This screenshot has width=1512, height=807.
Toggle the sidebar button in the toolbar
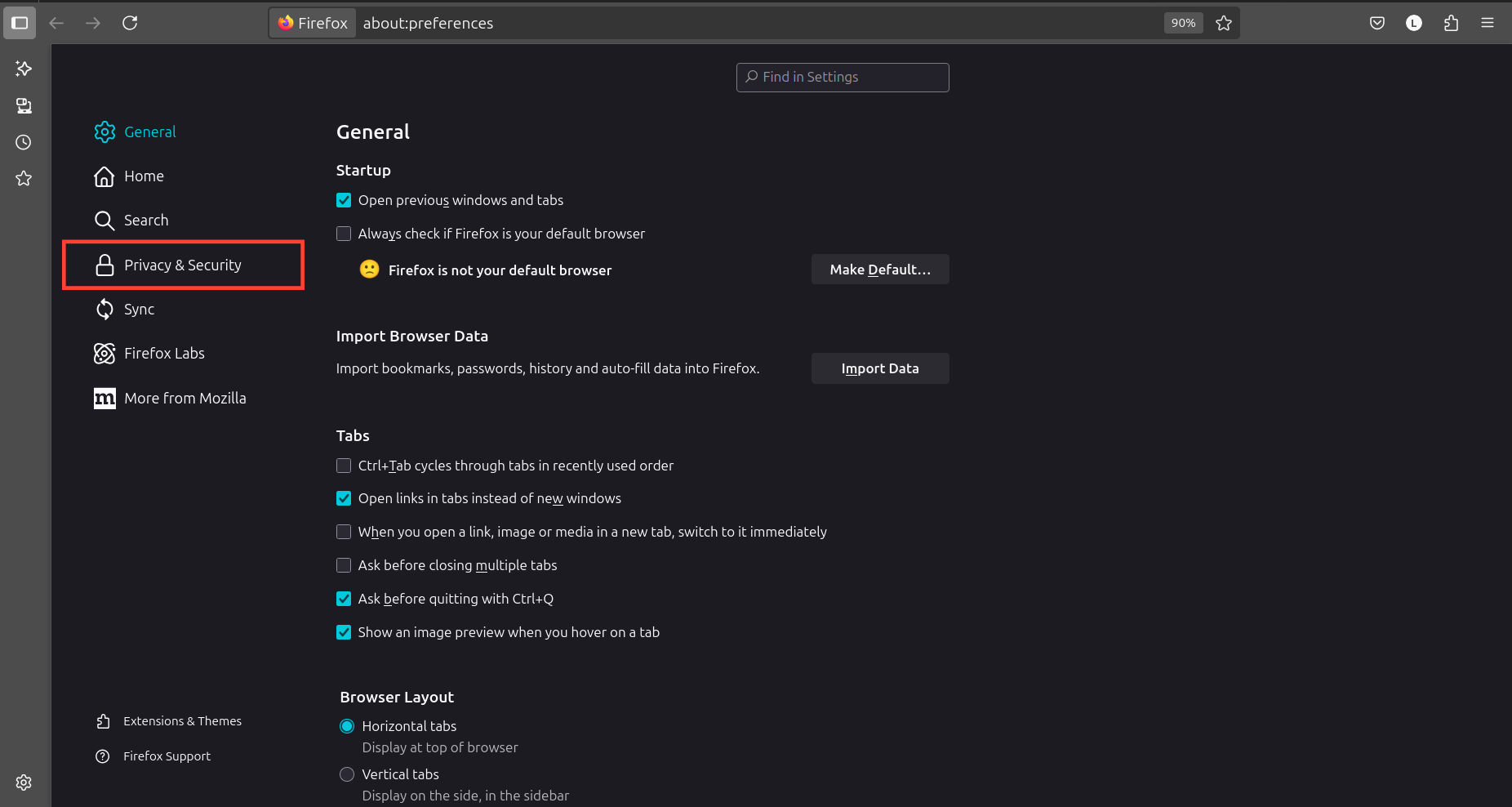pyautogui.click(x=20, y=23)
